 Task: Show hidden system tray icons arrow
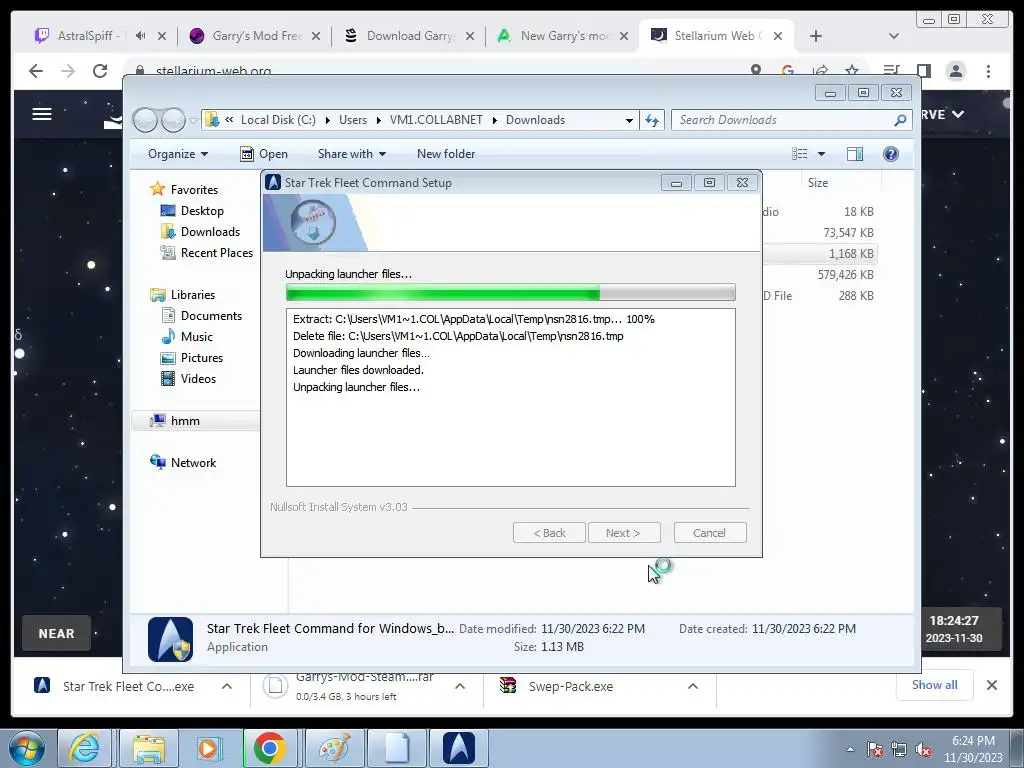850,749
